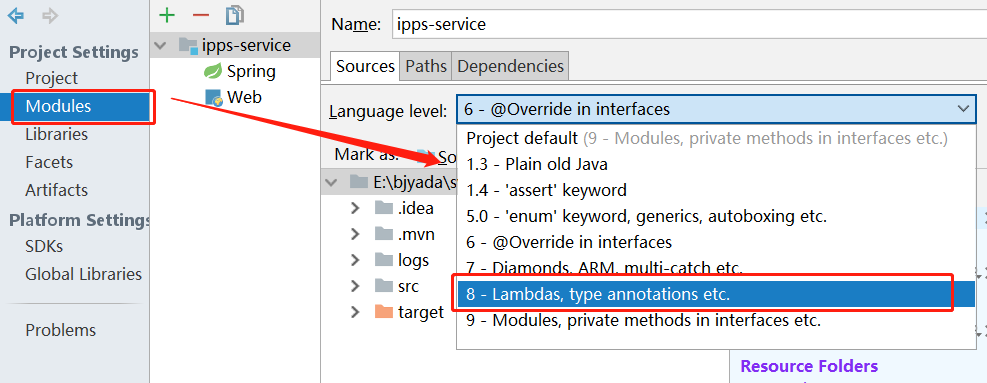The height and width of the screenshot is (383, 987).
Task: Click the target folder label
Action: (x=420, y=312)
